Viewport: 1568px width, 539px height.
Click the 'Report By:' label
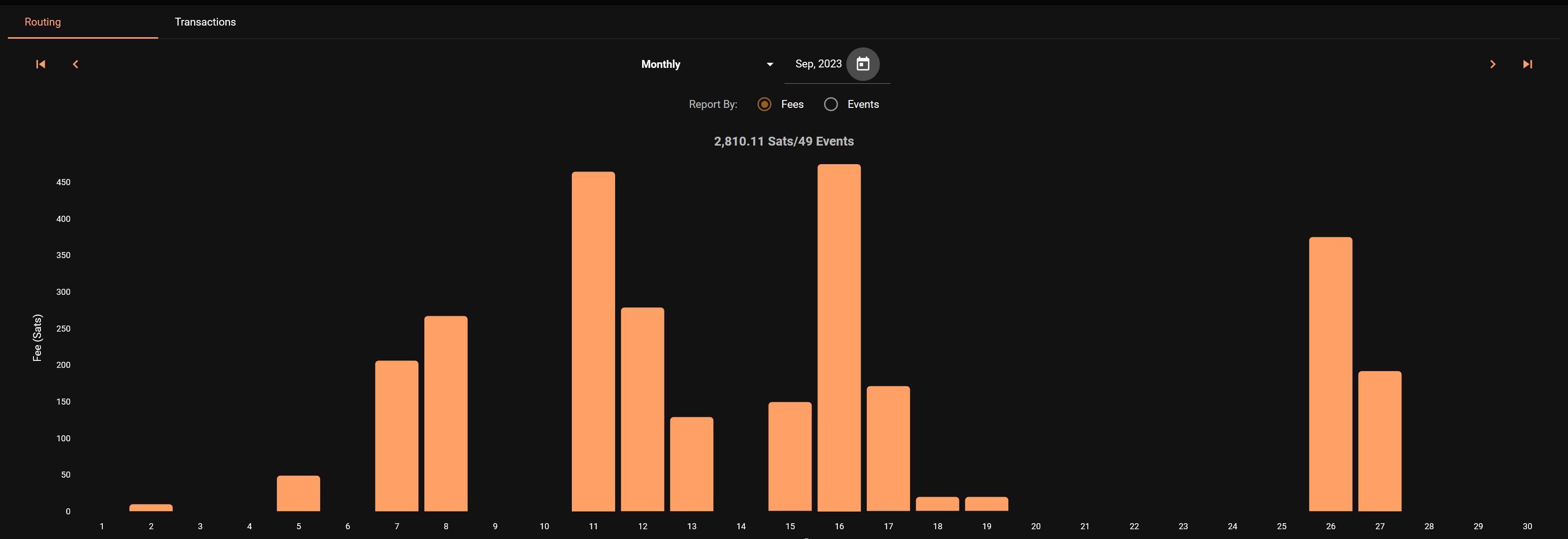click(x=713, y=104)
